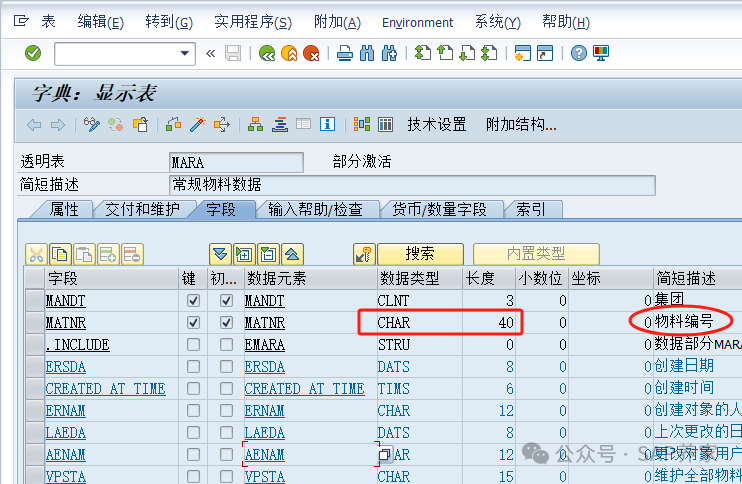Screen dimensions: 742x484
Task: Click the Contents table grid icon
Action: (x=386, y=124)
